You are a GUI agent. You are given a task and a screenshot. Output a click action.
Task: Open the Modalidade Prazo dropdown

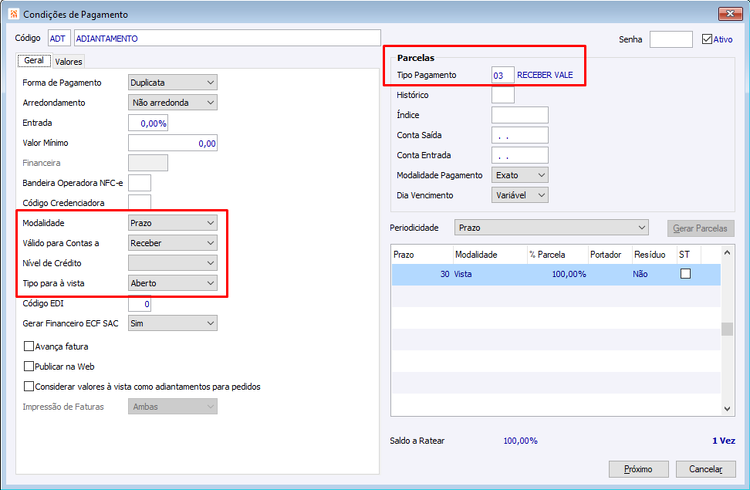[x=173, y=223]
